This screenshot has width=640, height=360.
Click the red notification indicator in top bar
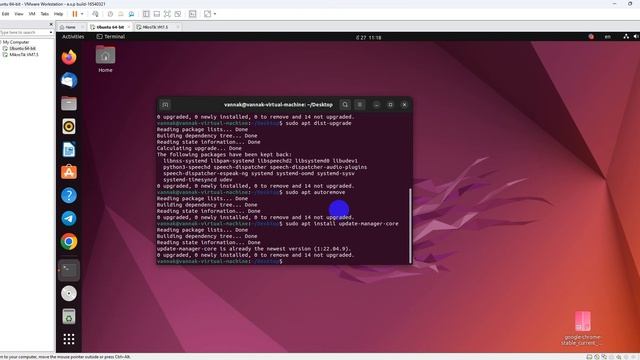pos(591,37)
